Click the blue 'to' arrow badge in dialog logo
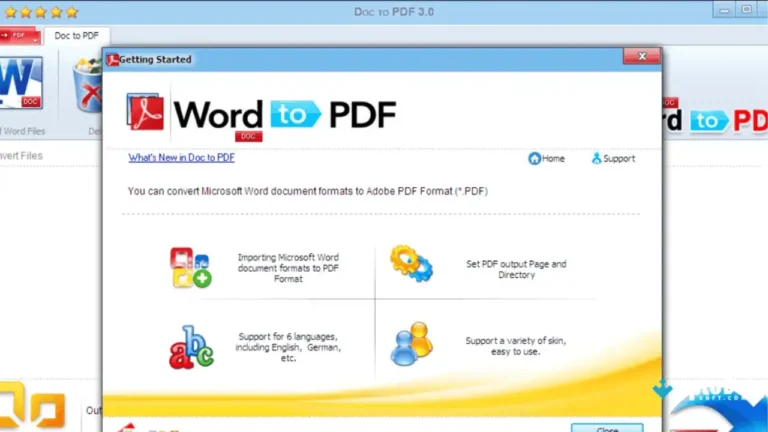768x432 pixels. 295,114
